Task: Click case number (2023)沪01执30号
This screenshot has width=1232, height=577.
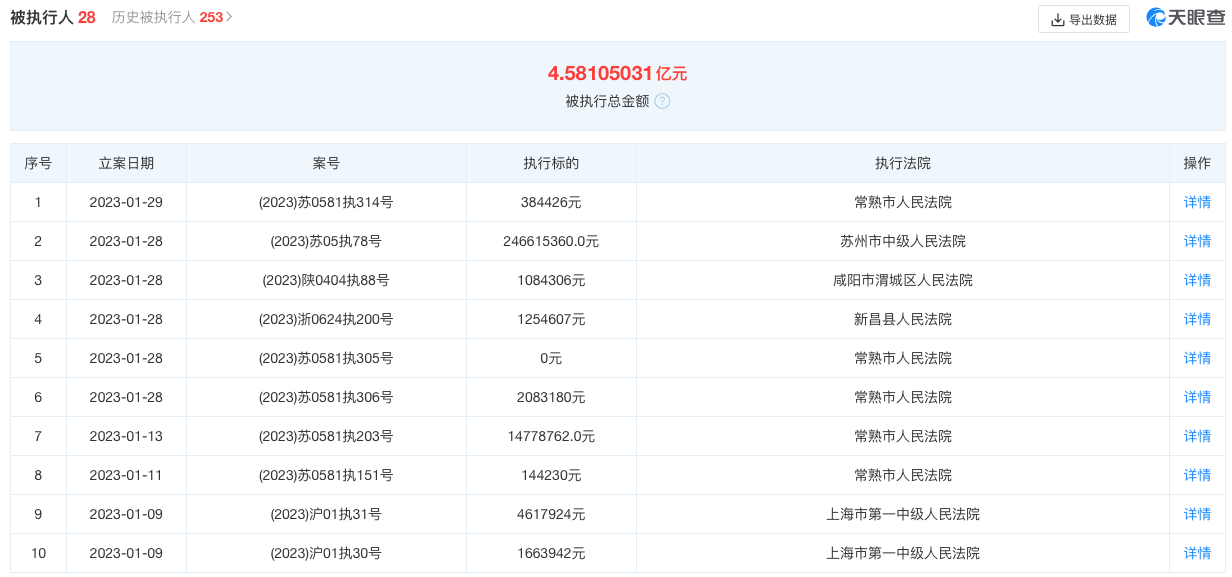Action: (326, 553)
